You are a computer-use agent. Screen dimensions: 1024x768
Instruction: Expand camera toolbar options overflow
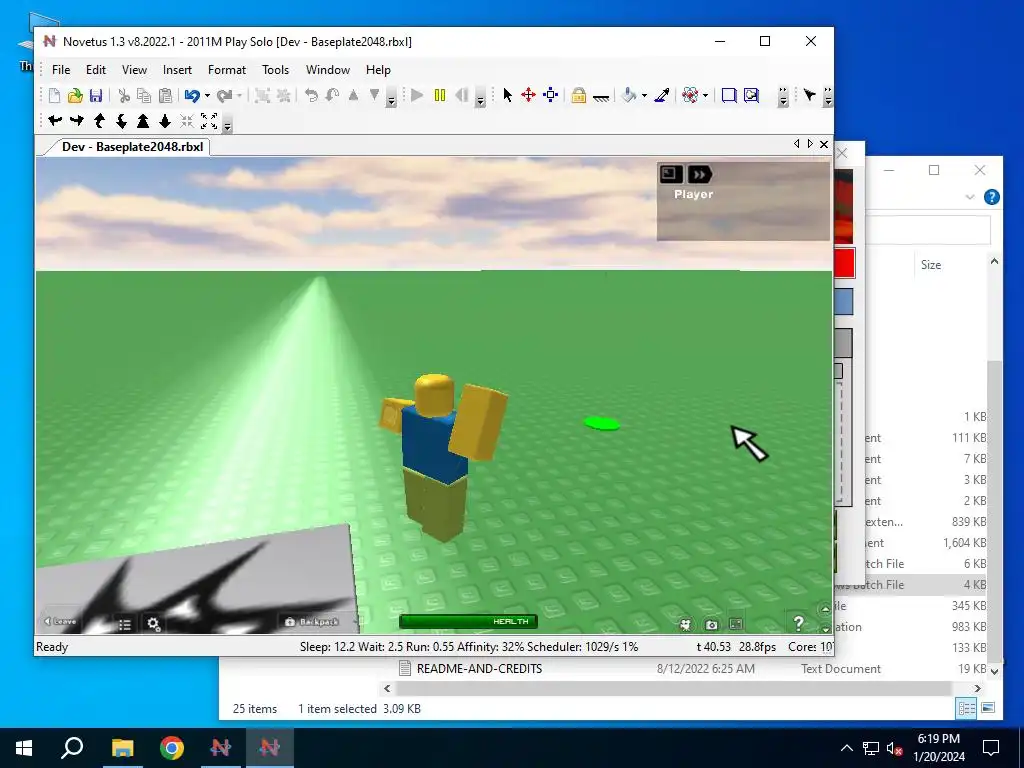pyautogui.click(x=227, y=123)
